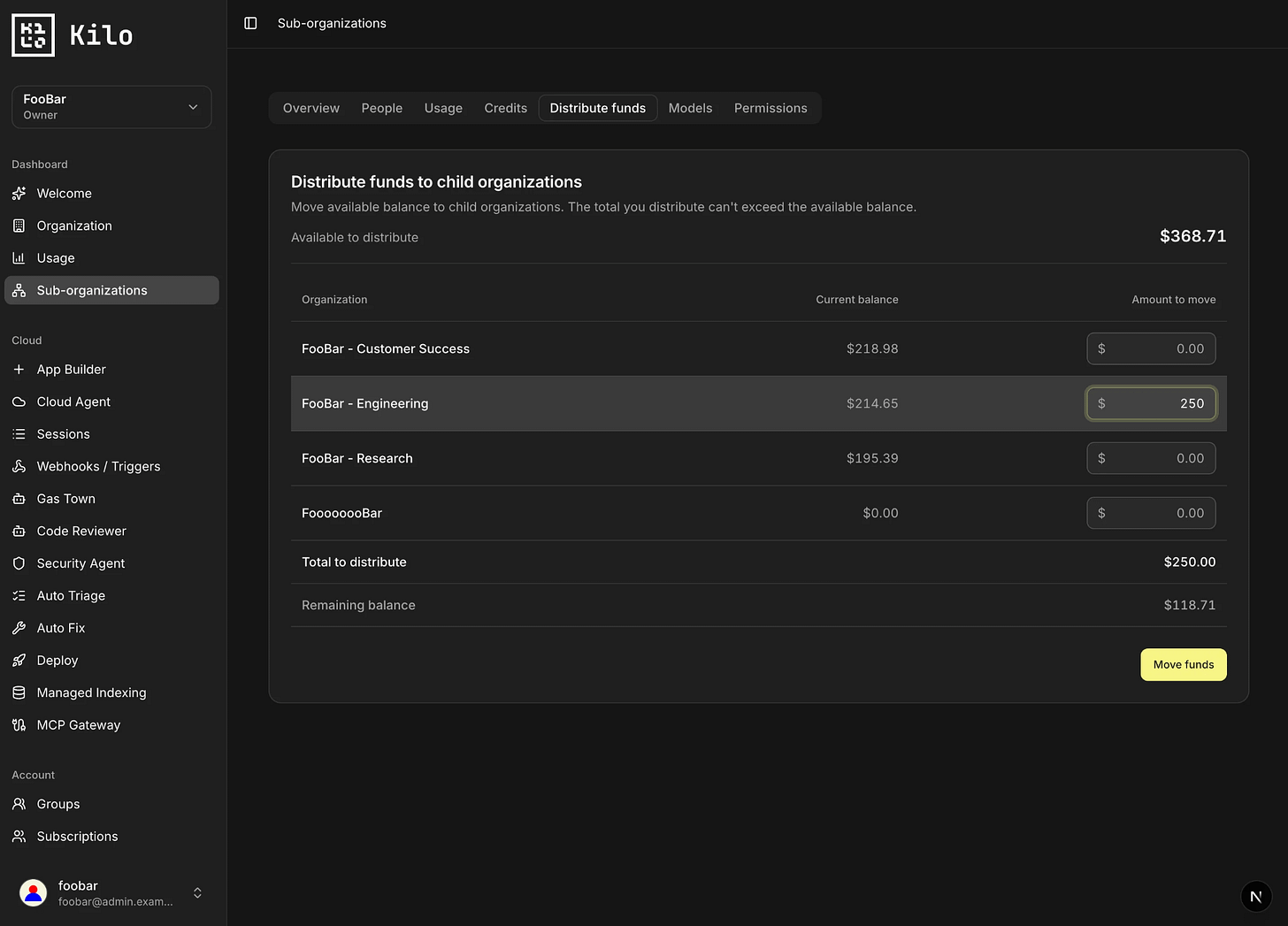Click the Webhooks / Triggers icon
The width and height of the screenshot is (1288, 926).
click(x=19, y=466)
